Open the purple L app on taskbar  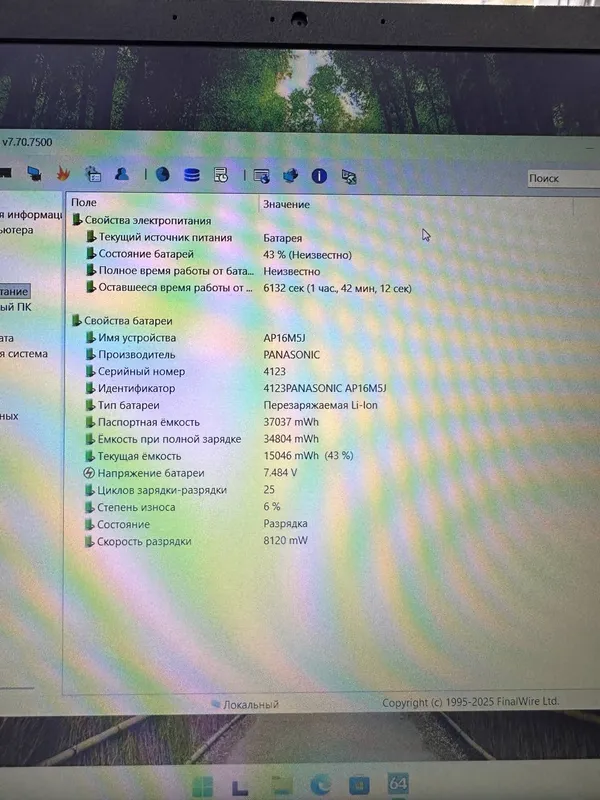(x=239, y=786)
